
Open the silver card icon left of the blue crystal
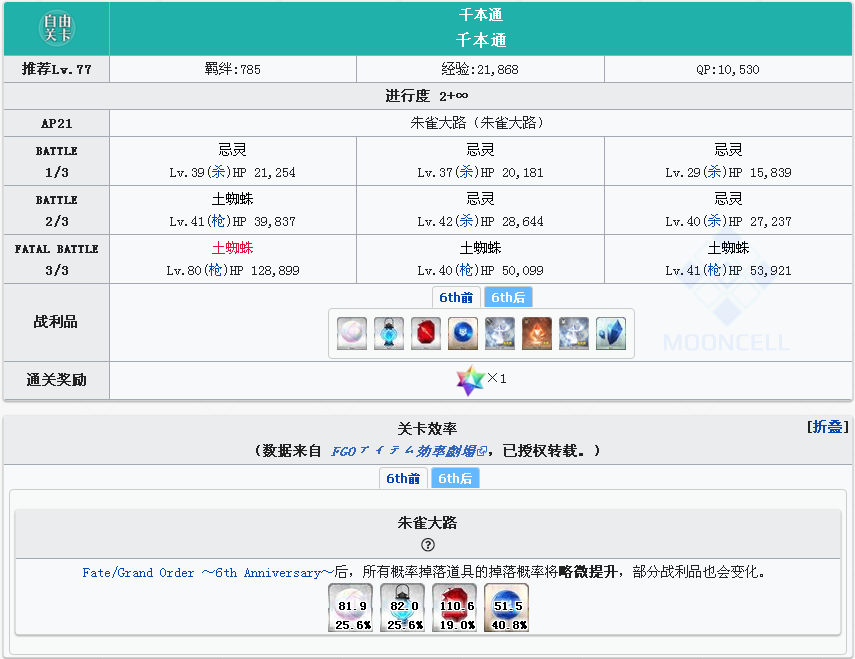pos(574,333)
